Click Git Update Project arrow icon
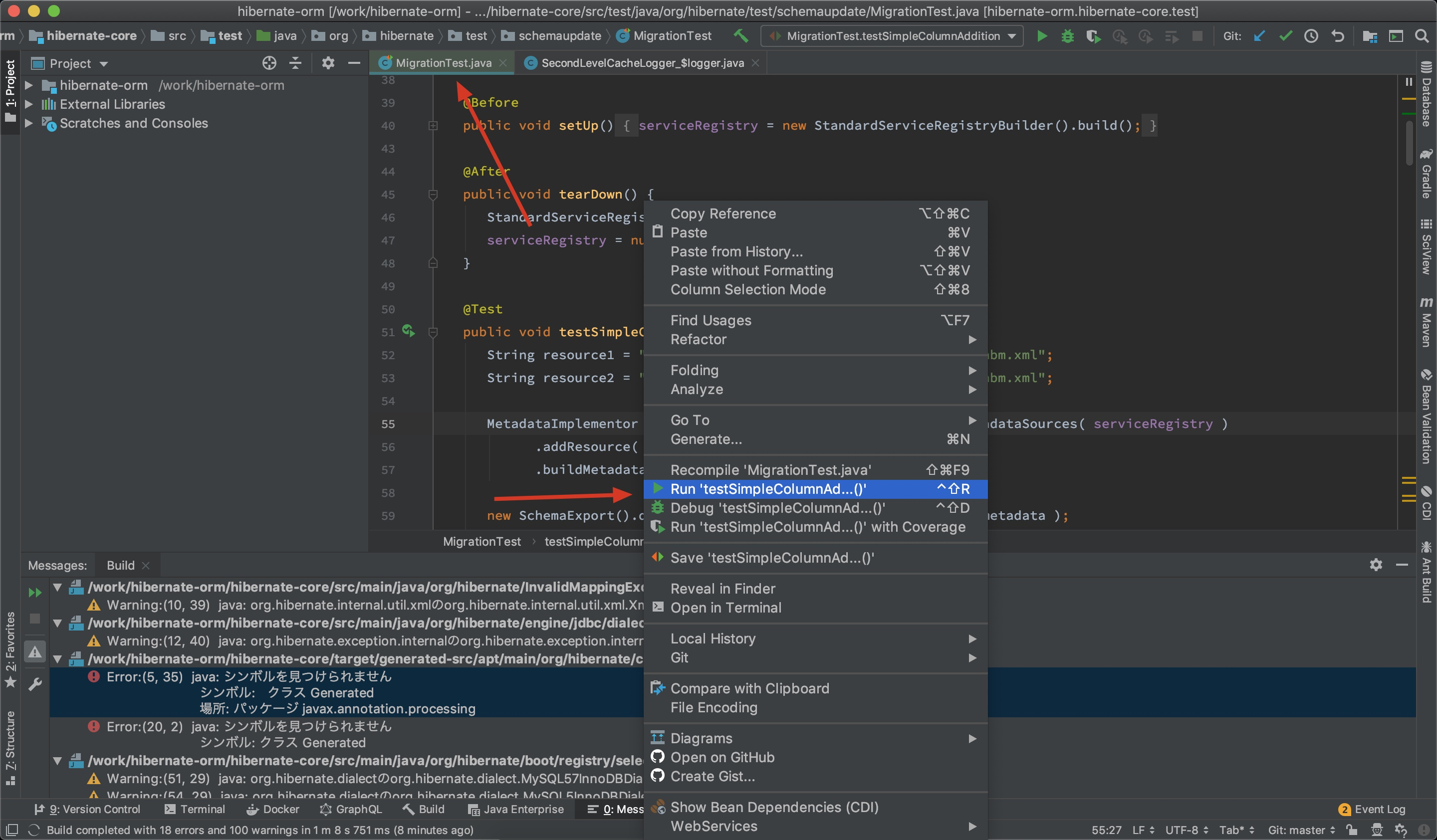This screenshot has width=1437, height=840. click(1259, 36)
